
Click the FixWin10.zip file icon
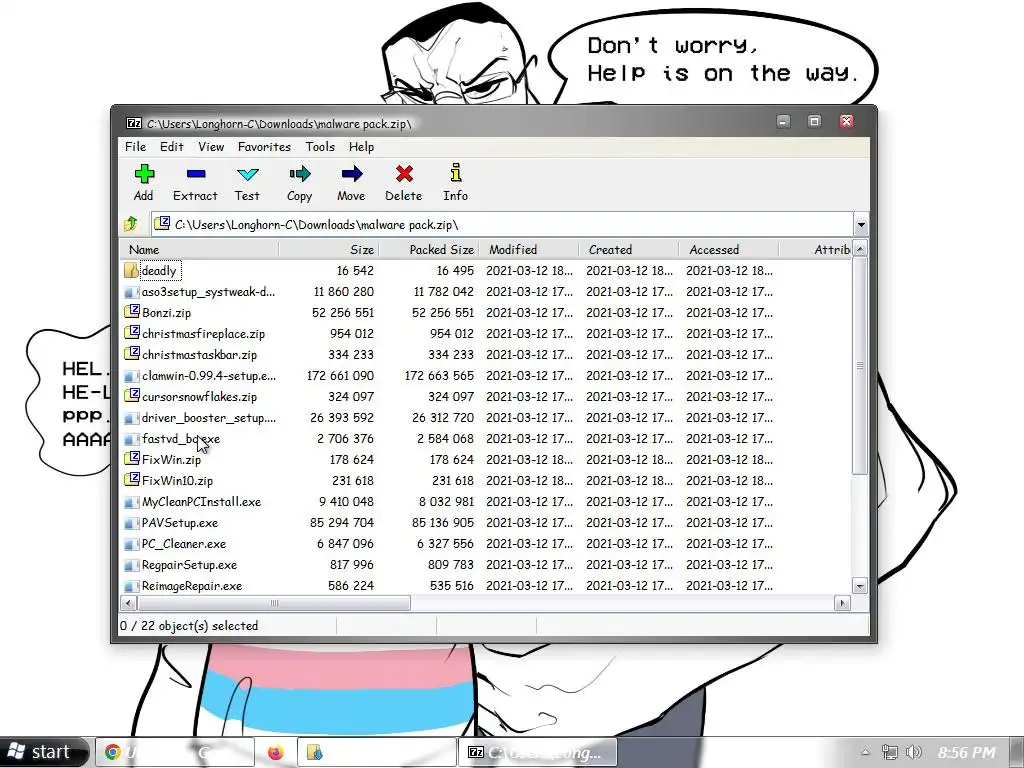click(x=132, y=480)
